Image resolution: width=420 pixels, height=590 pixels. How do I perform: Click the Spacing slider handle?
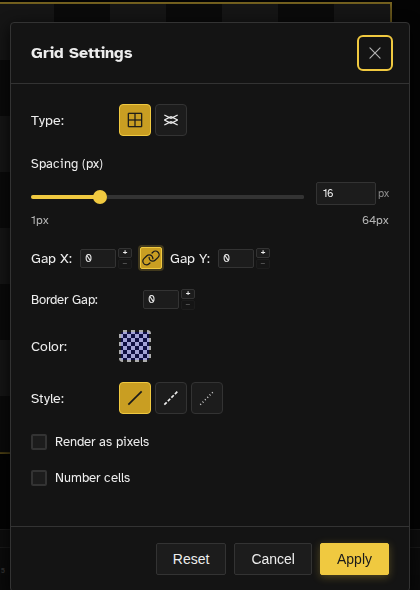[x=100, y=197]
